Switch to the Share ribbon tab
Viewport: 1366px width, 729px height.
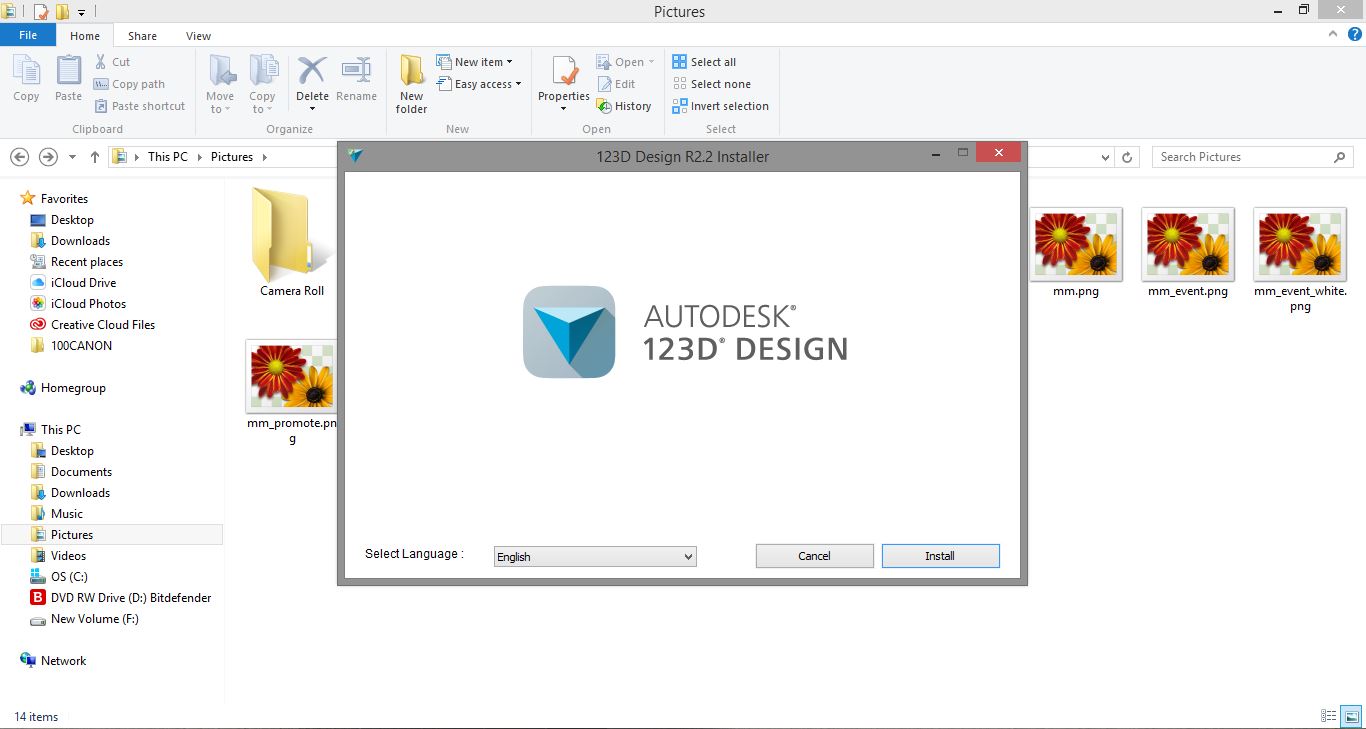pos(142,36)
